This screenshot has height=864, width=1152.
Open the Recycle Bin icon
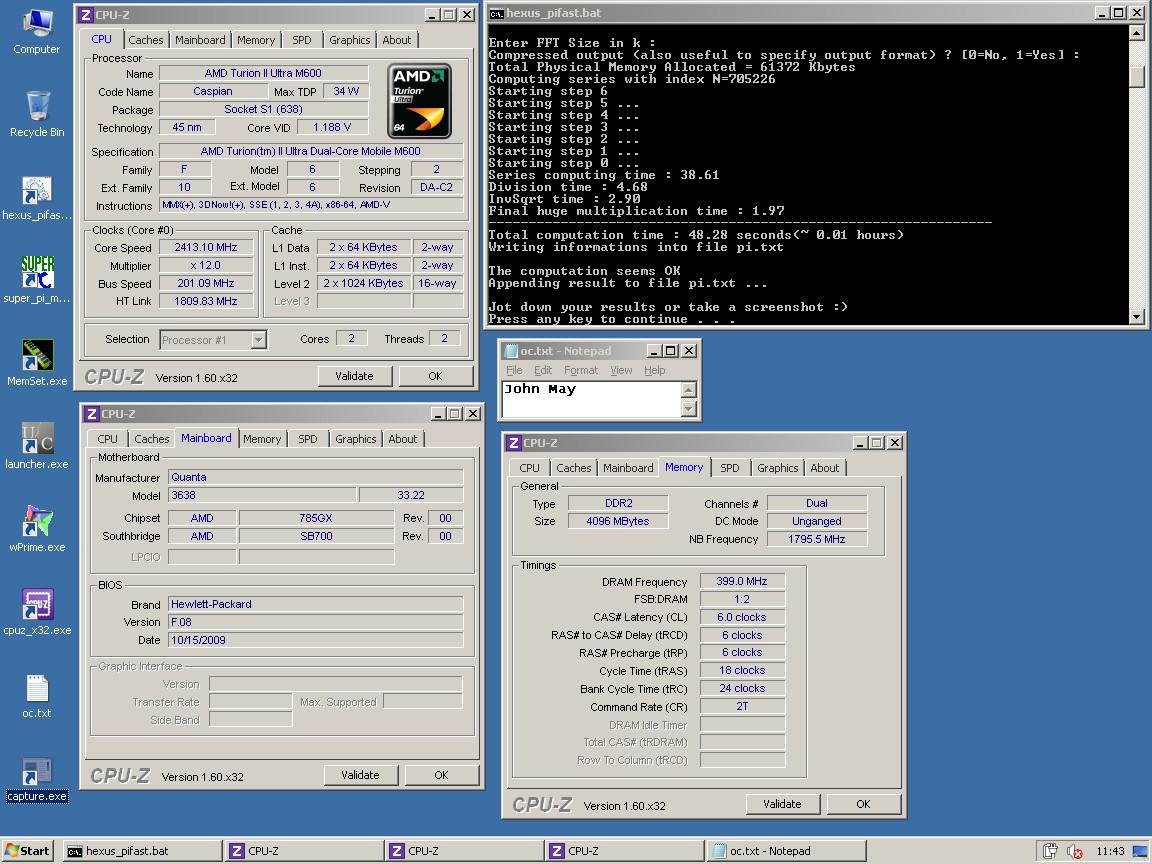37,115
